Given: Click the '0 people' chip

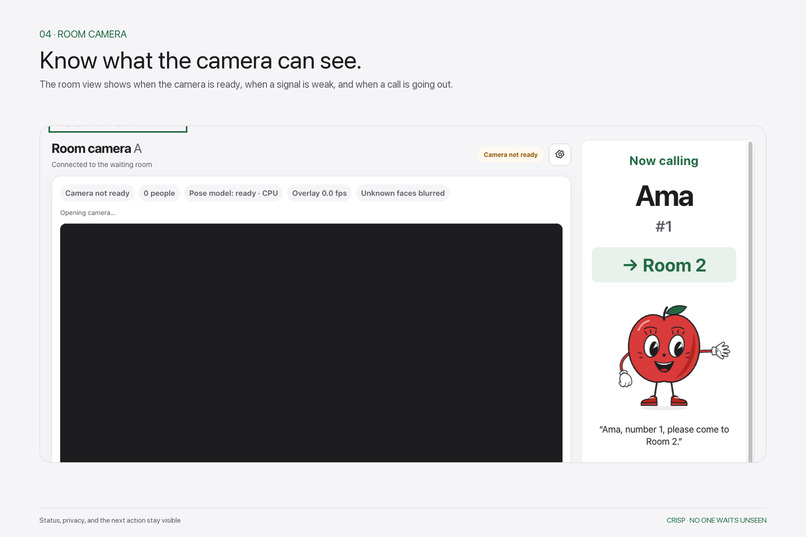Looking at the screenshot, I should click(159, 193).
